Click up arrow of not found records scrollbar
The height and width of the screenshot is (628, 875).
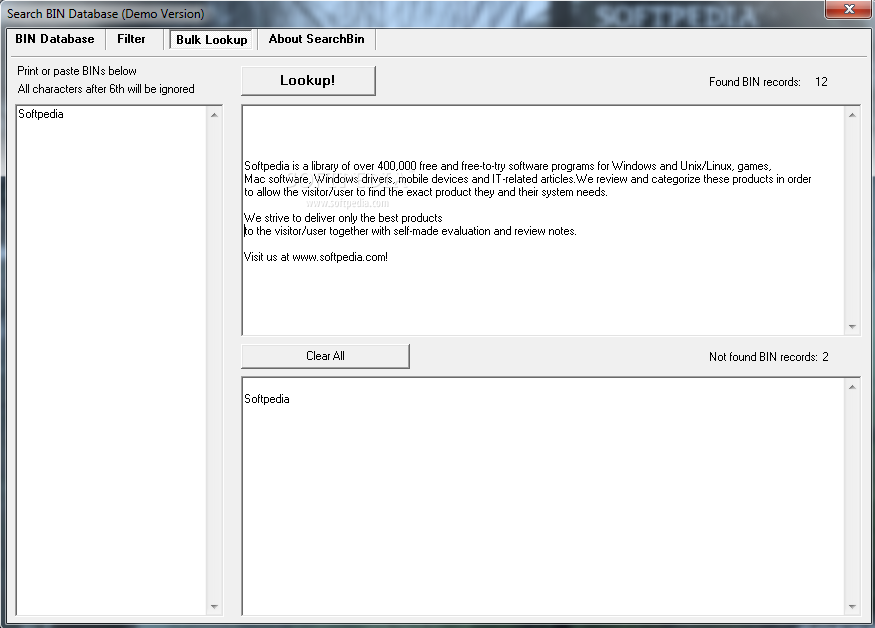pos(852,387)
